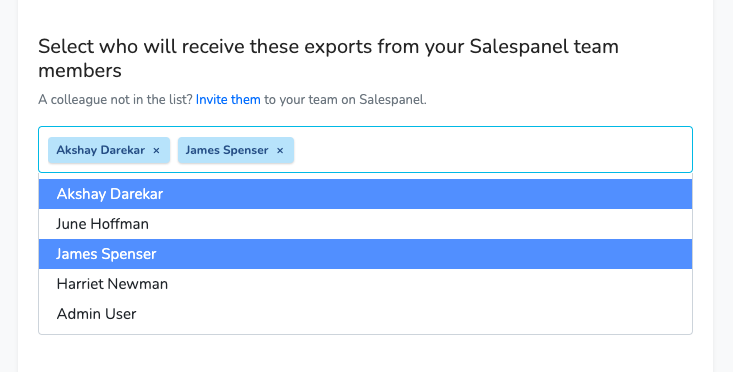Open the Invite them link
Viewport: 733px width, 372px height.
coord(228,100)
